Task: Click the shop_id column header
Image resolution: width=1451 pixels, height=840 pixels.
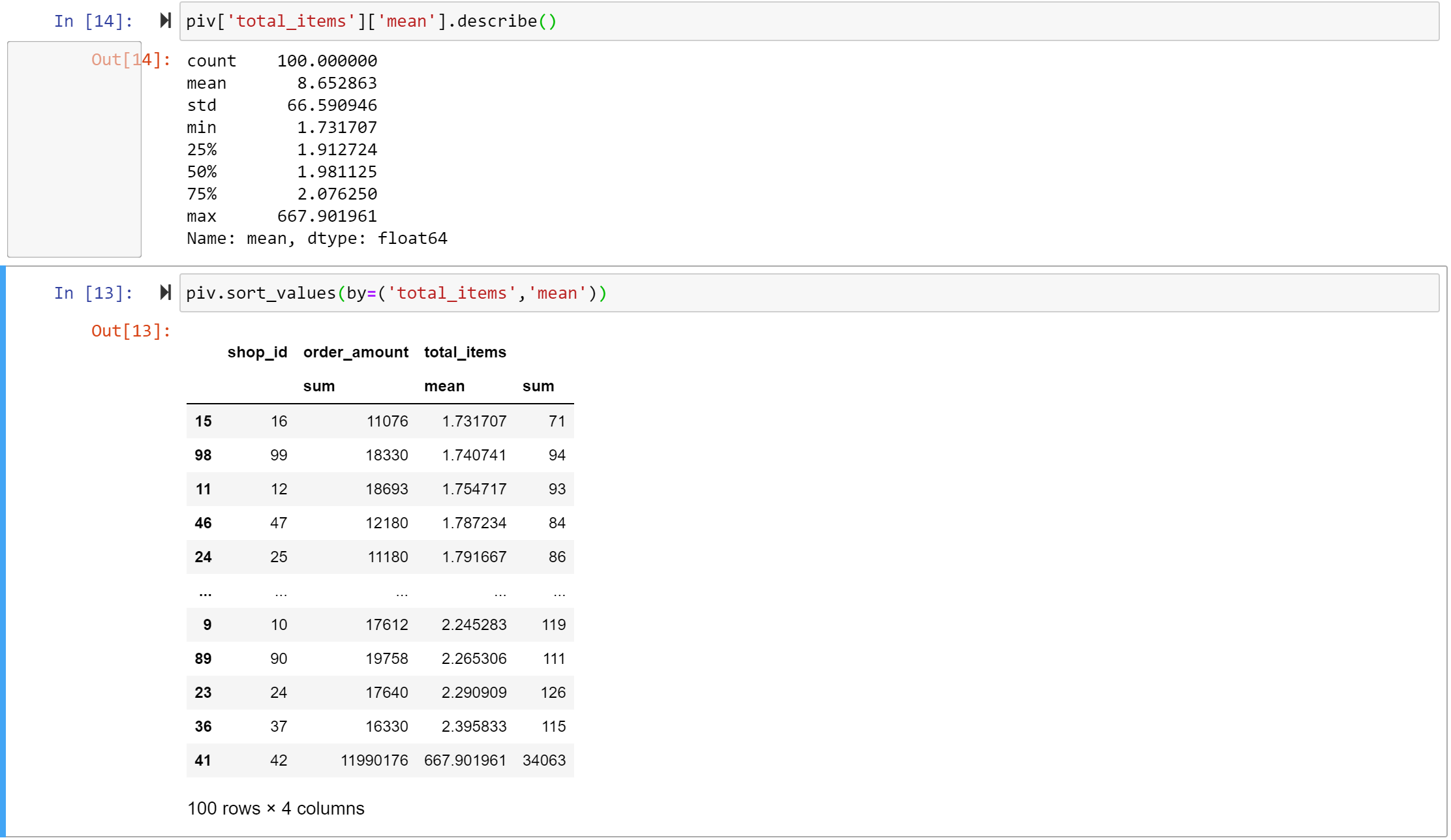Action: [x=257, y=352]
